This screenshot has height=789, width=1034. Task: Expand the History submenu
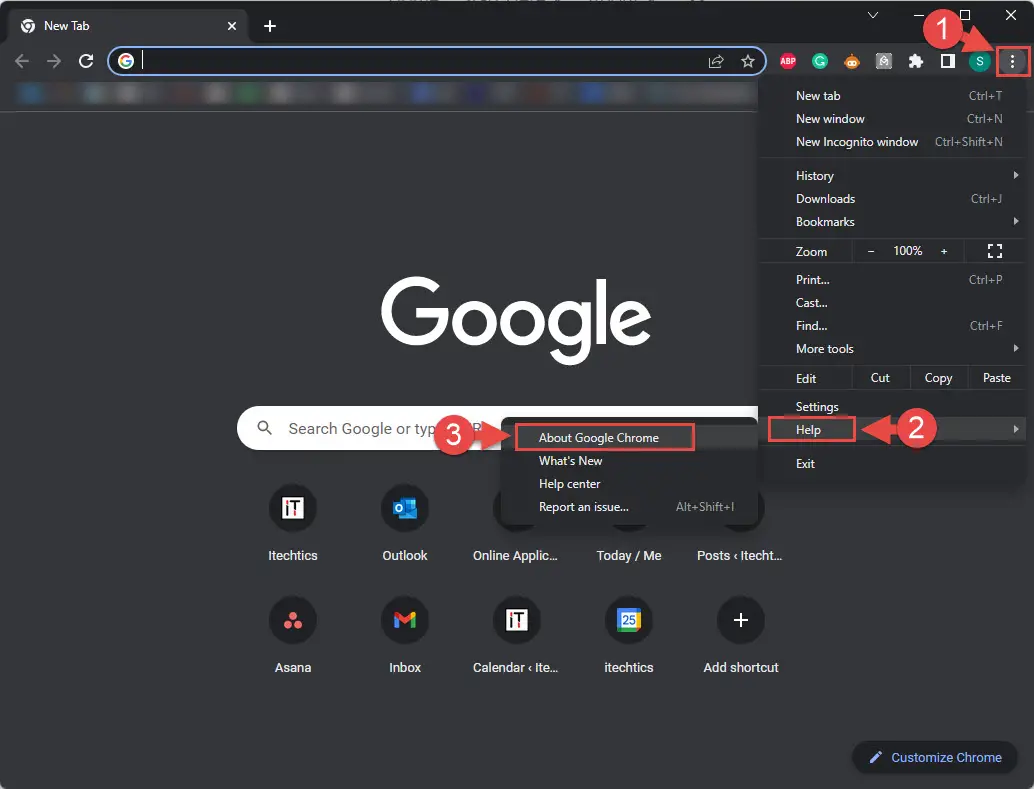[x=892, y=175]
